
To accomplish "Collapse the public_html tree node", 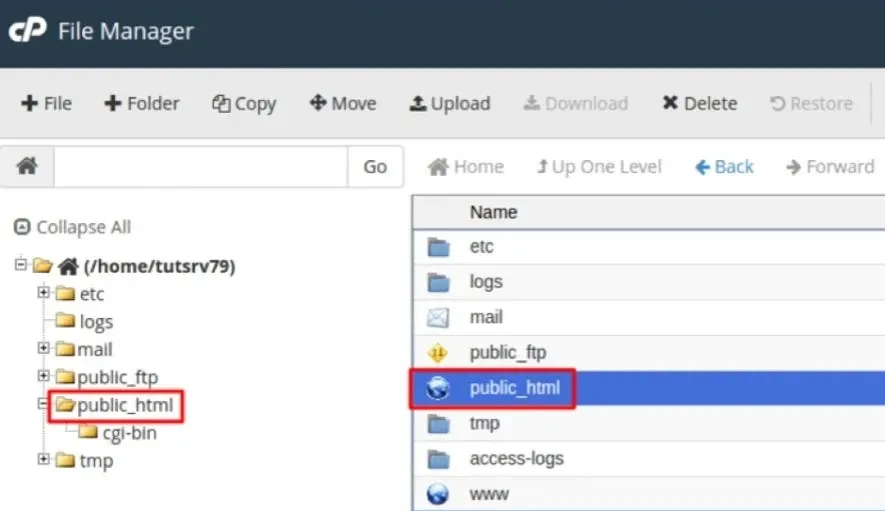I will tap(43, 405).
